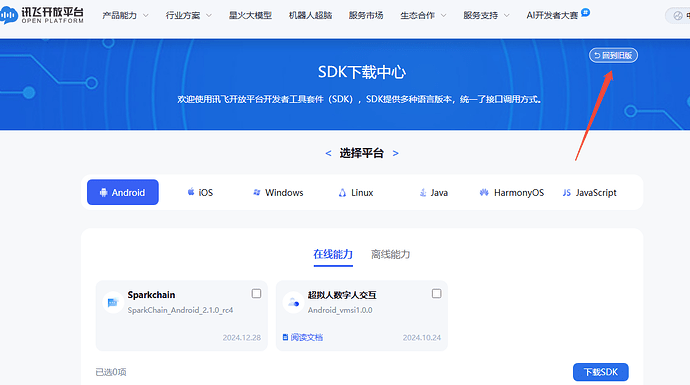Click the 超拟人数字人交互 product icon

pos(293,302)
